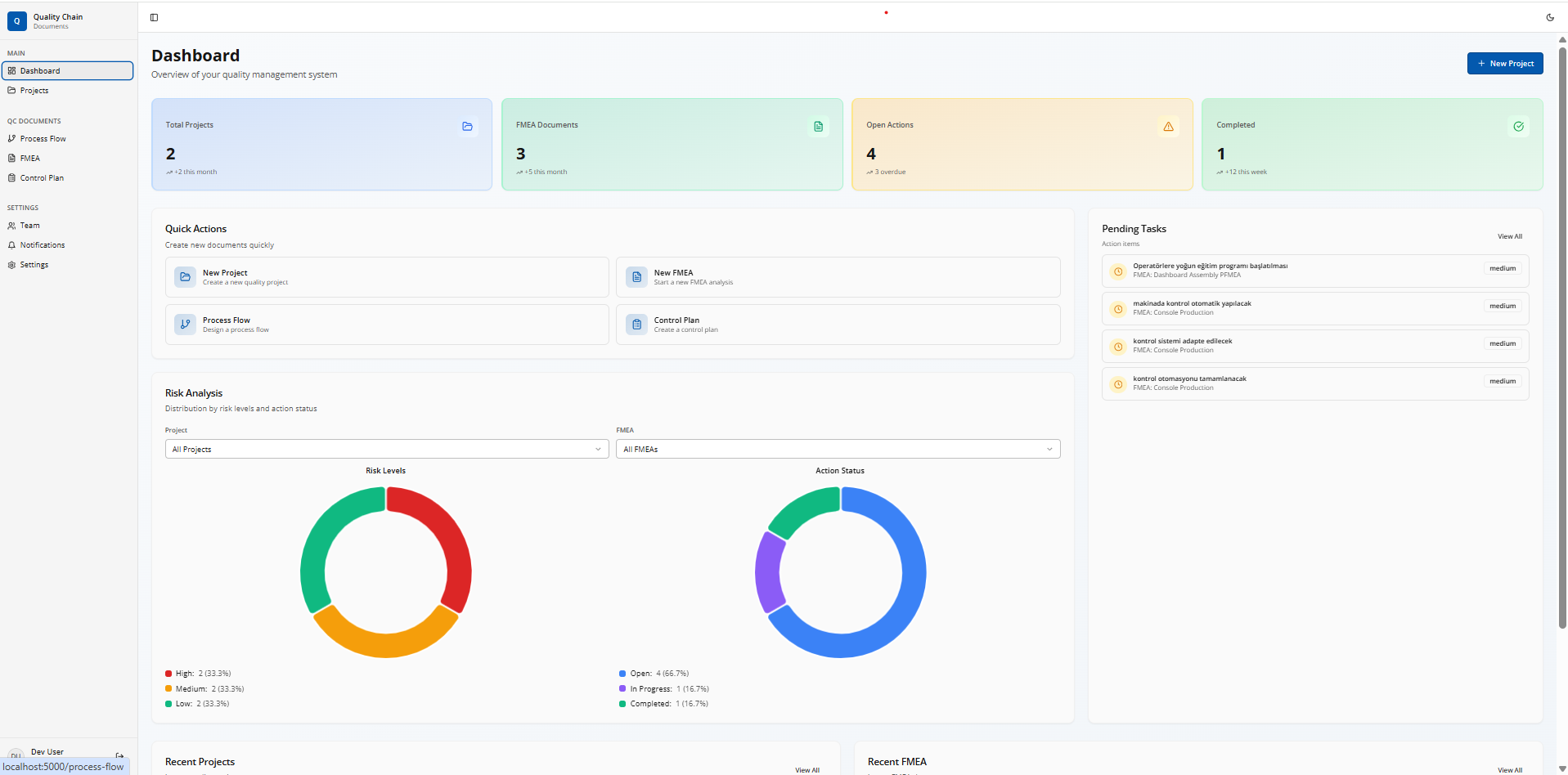Click the Notifications bell icon
Screen dimensions: 1568x775
click(x=11, y=244)
